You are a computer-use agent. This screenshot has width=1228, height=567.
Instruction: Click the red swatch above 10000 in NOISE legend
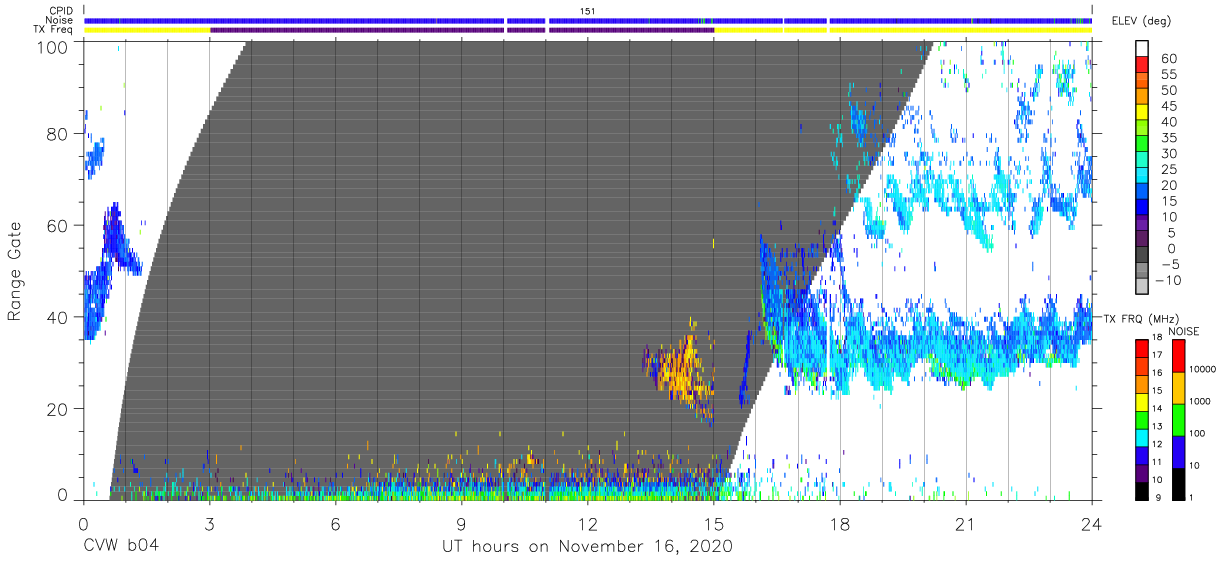(x=1179, y=355)
